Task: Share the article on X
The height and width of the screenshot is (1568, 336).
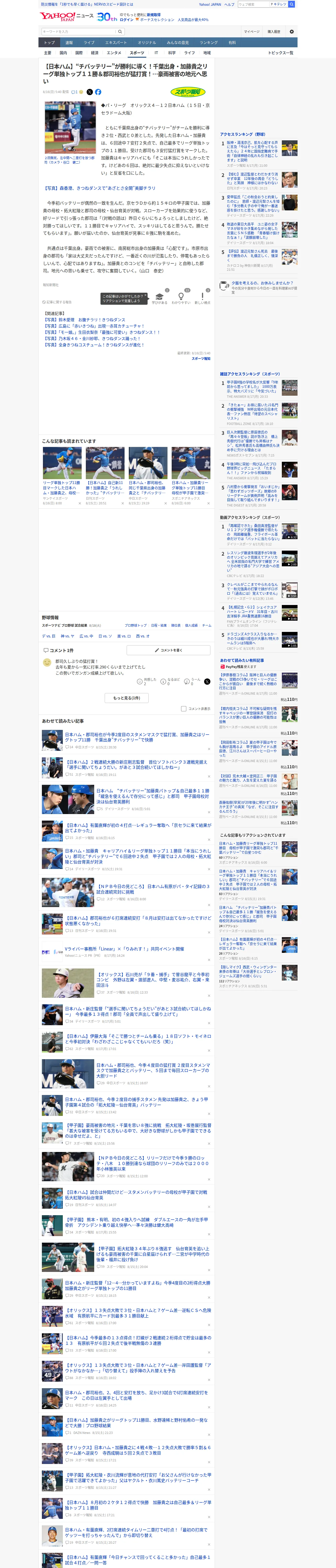Action: tap(90, 92)
